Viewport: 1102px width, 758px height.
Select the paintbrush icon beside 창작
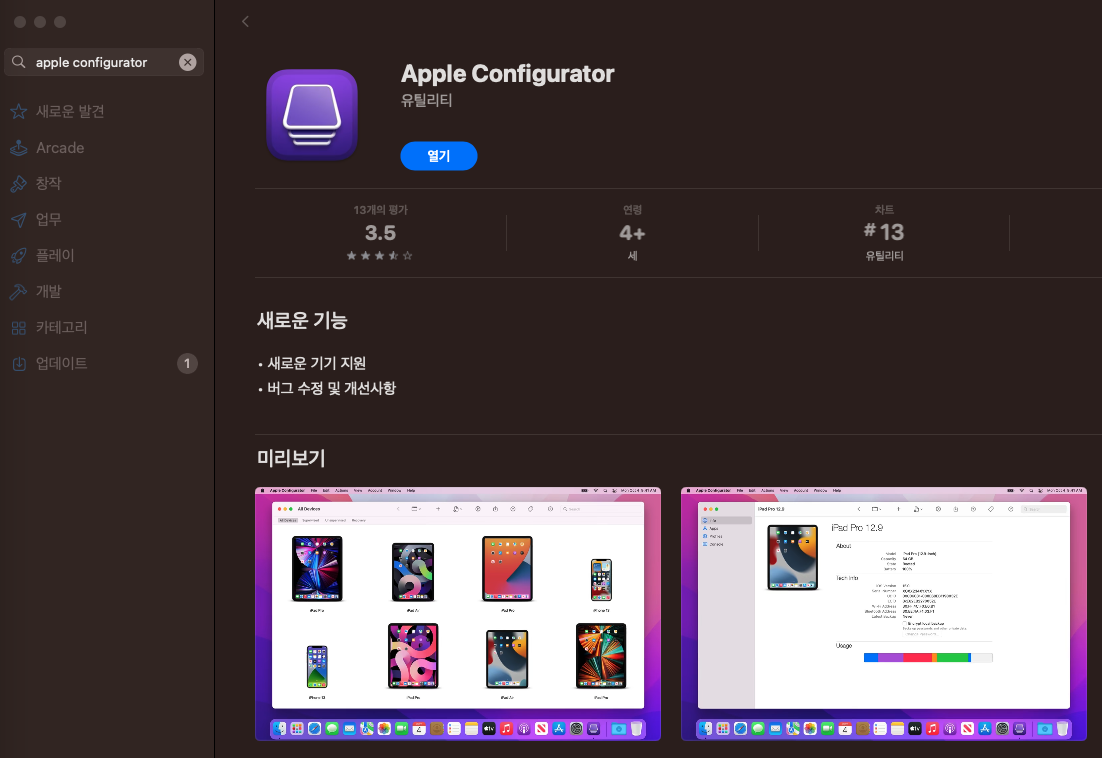pos(19,183)
